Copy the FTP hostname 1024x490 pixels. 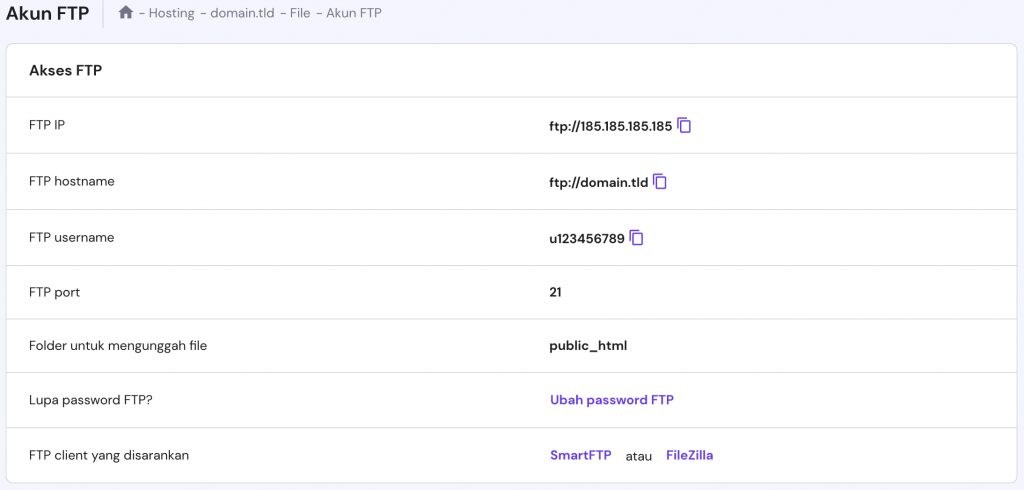661,182
